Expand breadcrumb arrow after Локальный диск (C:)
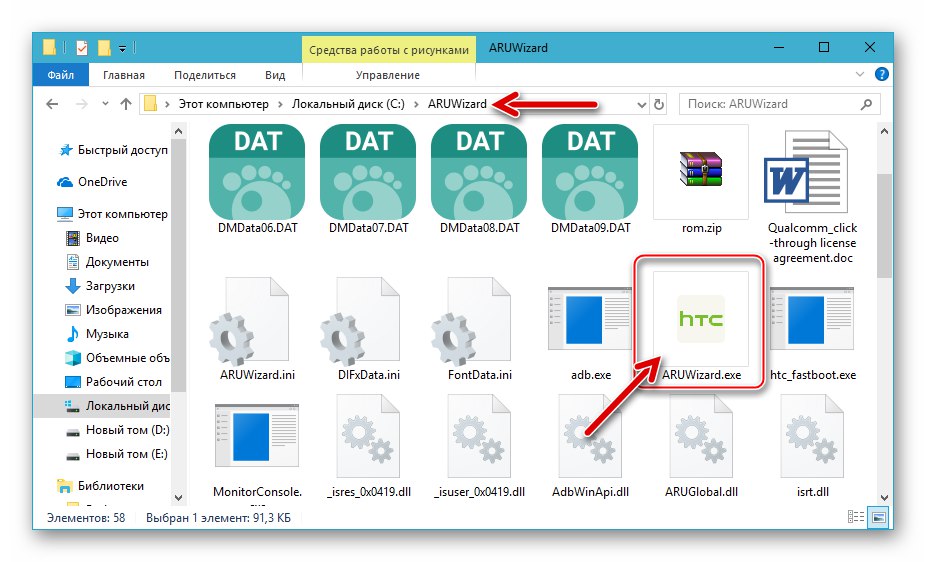Screen dimensions: 926x562 (x=416, y=104)
